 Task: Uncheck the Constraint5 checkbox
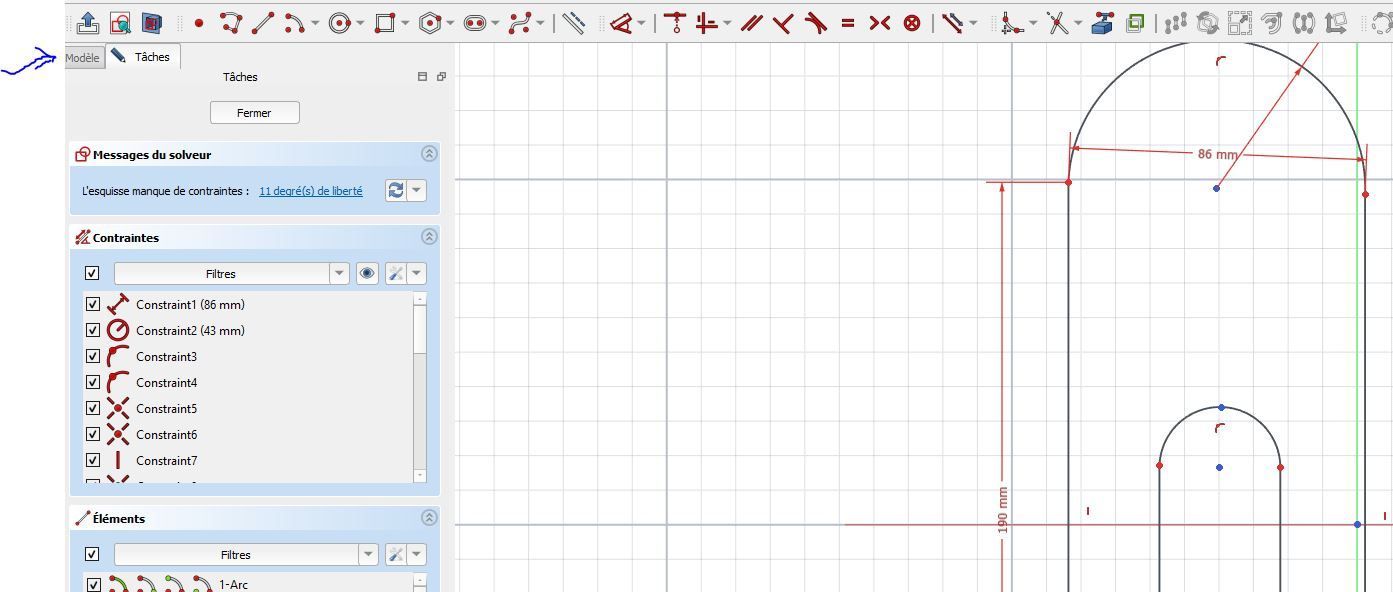(x=93, y=408)
